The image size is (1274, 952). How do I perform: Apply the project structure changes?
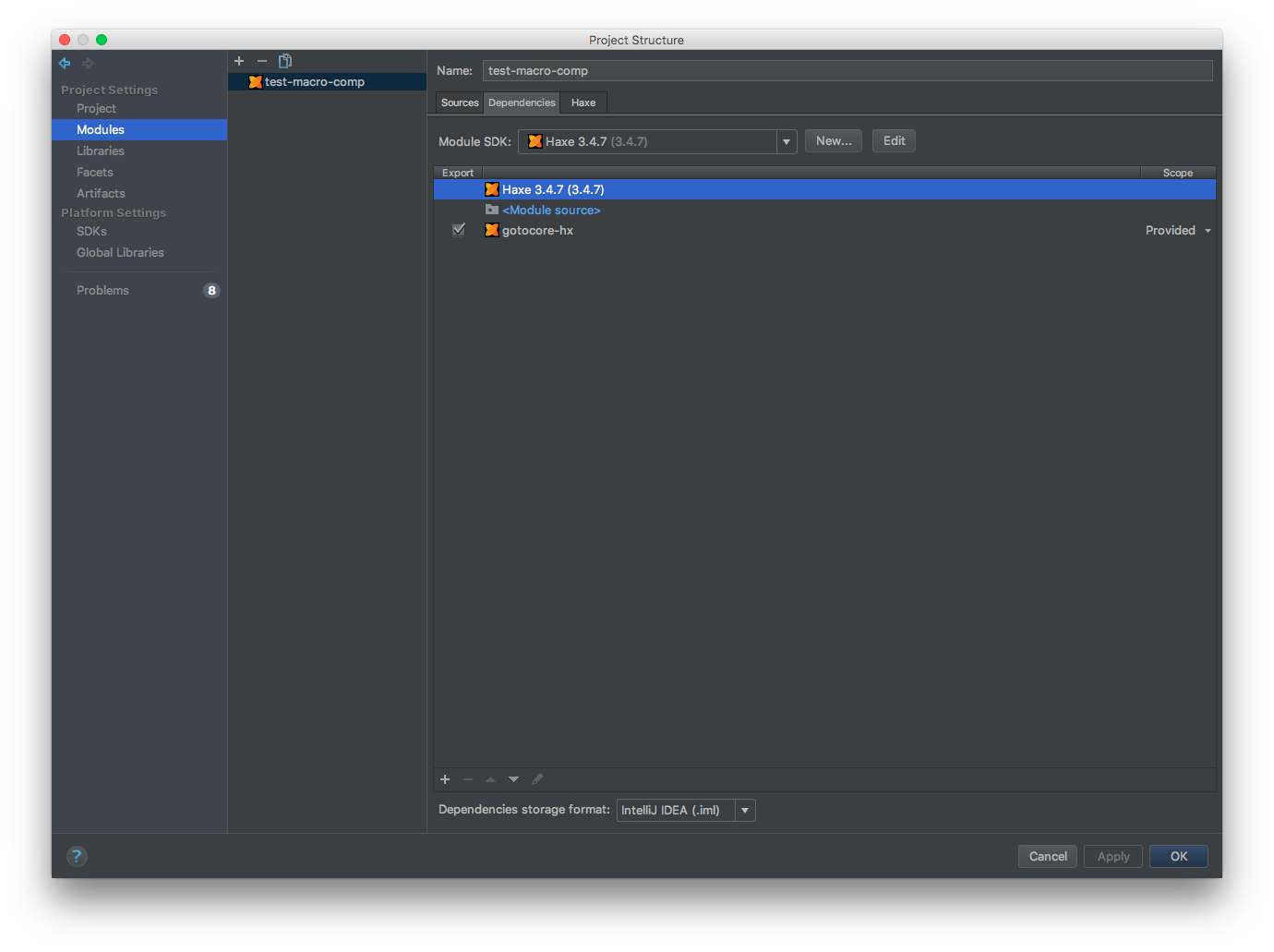point(1112,856)
